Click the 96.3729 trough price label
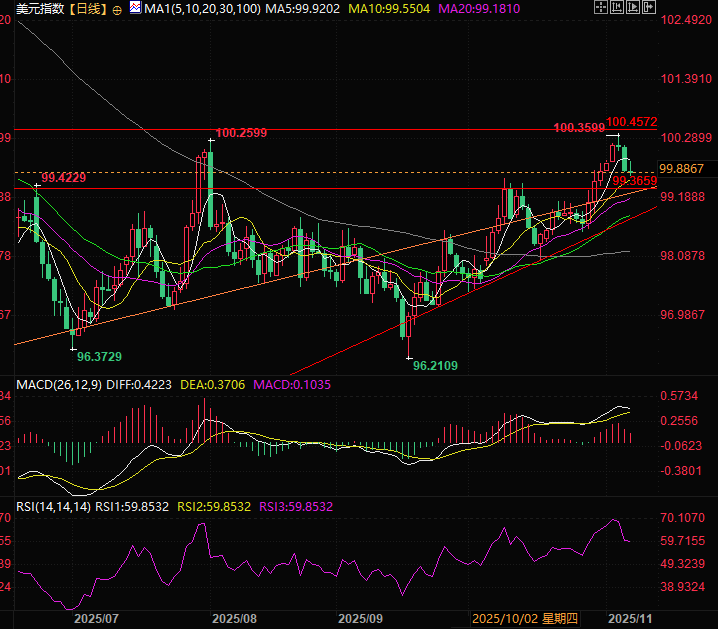 tap(99, 356)
